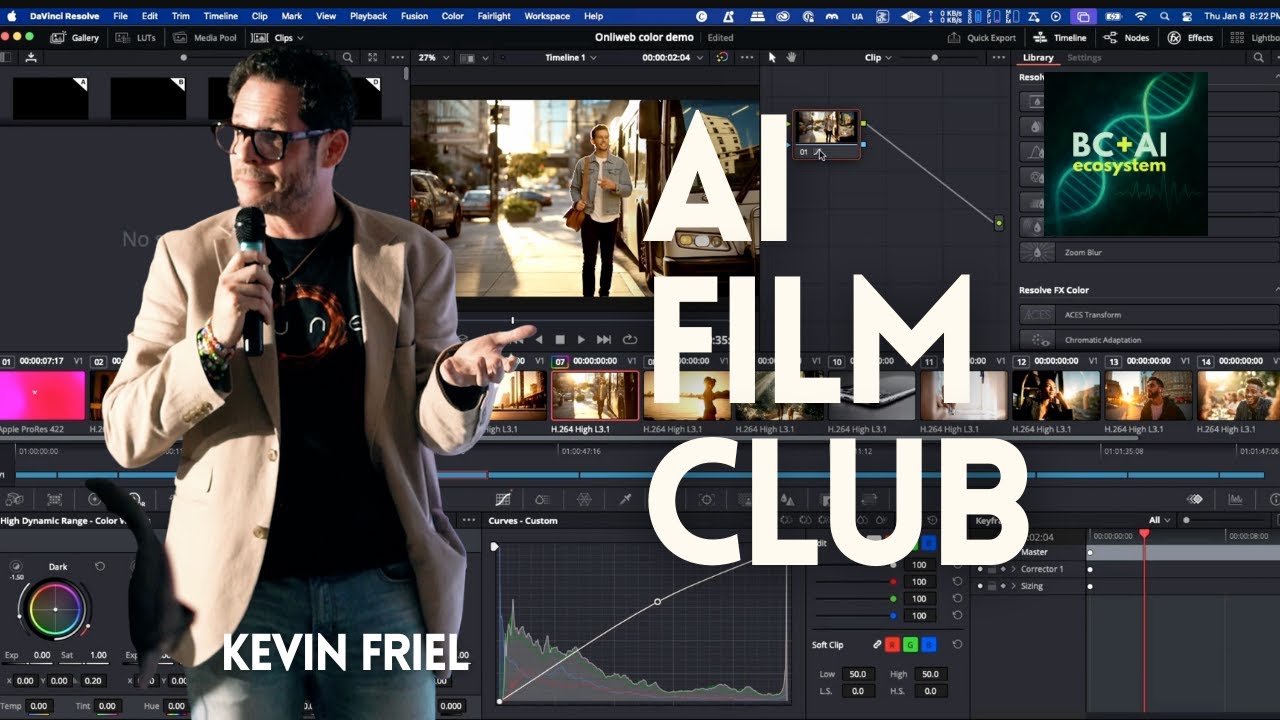Open the Timeline 1 selector dropdown
Screen dimensions: 1280x720
click(x=571, y=57)
